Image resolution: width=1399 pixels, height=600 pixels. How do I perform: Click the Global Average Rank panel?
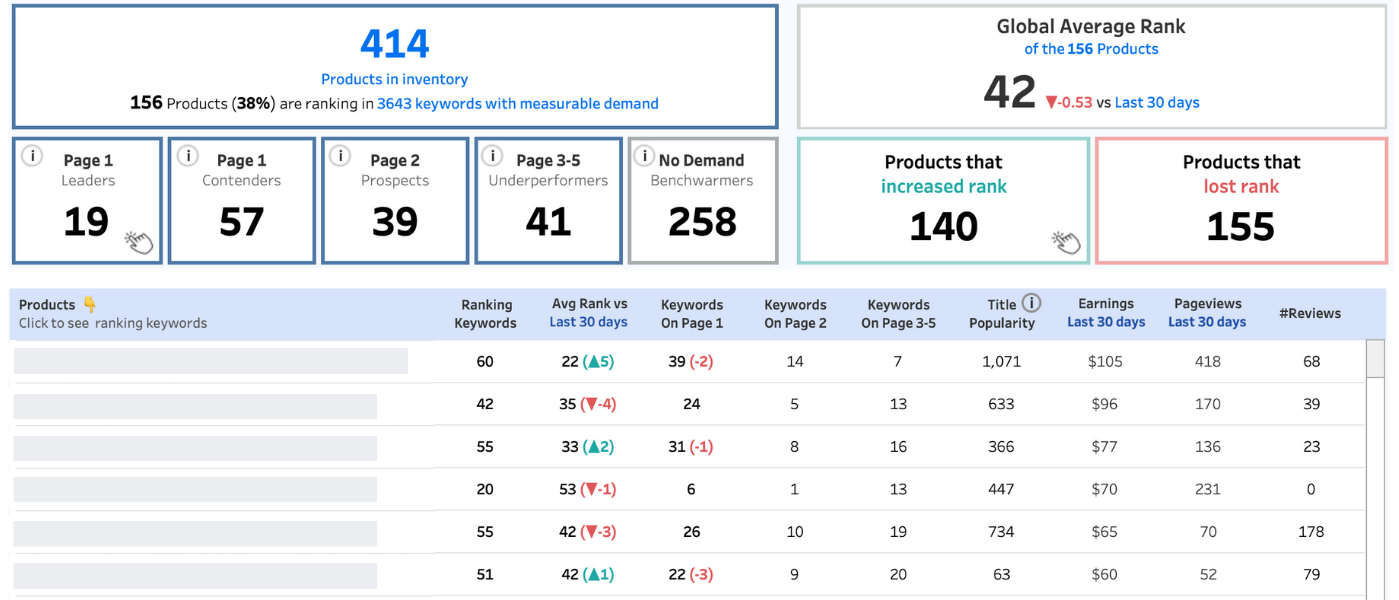point(1091,65)
